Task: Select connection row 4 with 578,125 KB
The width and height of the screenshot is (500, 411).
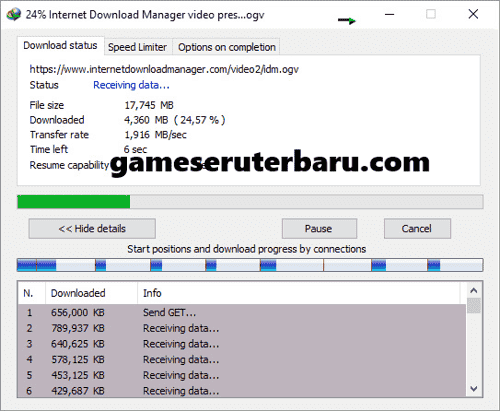Action: (242, 360)
